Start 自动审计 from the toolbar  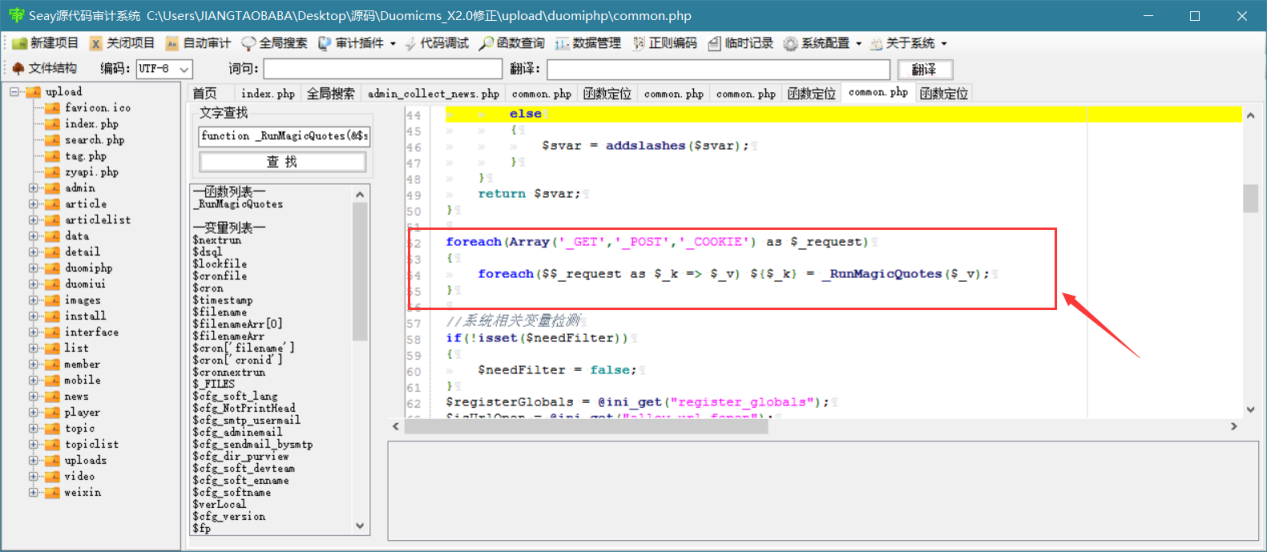point(198,43)
